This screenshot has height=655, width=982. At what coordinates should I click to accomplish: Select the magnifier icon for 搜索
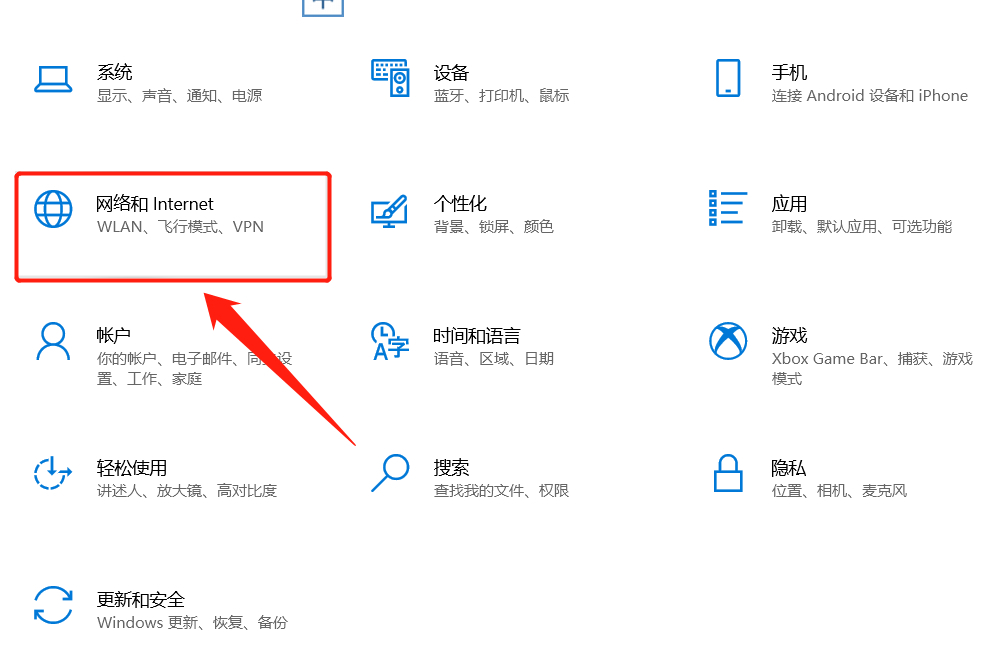(x=389, y=473)
